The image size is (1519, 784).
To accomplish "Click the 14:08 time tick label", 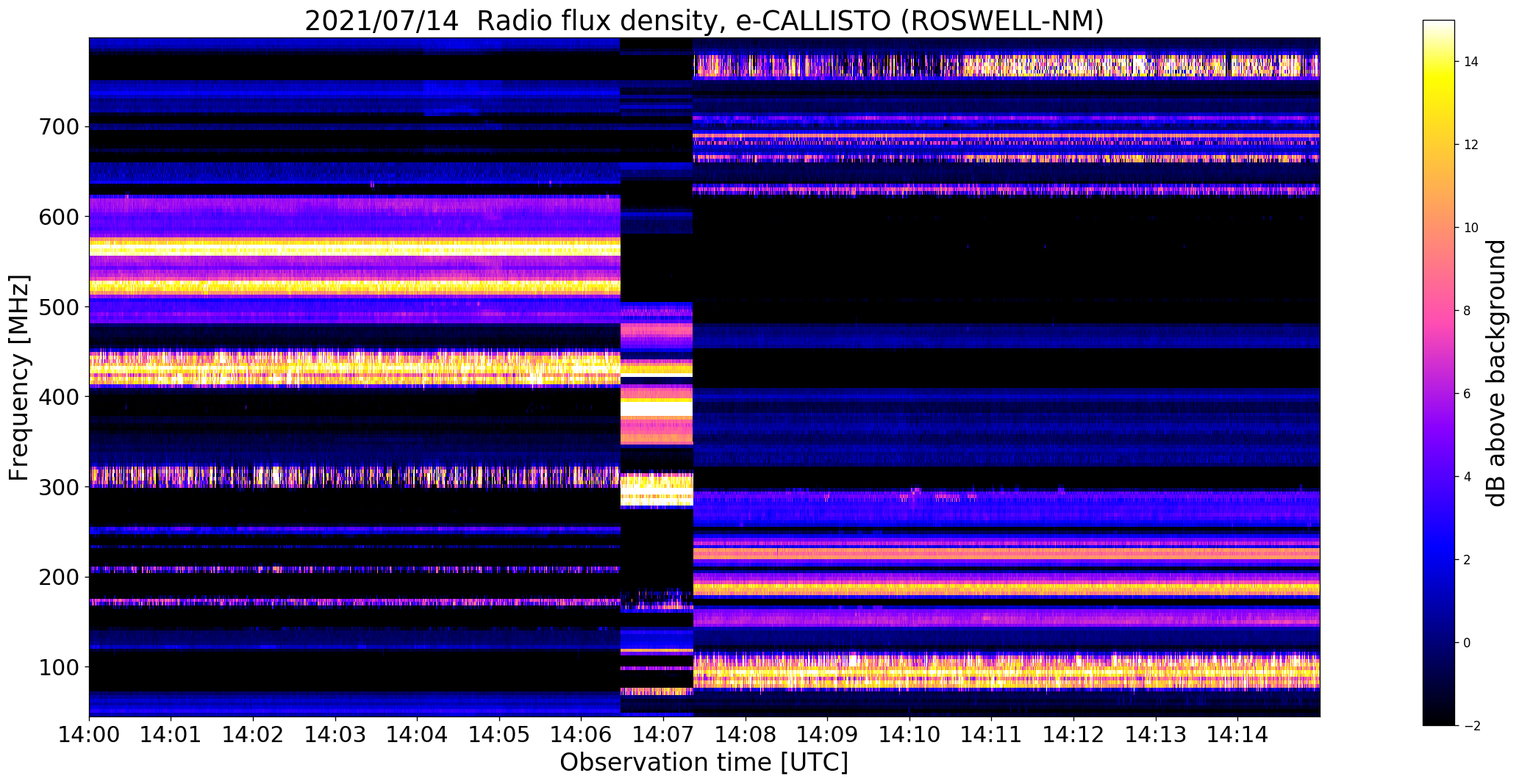I will pos(746,734).
